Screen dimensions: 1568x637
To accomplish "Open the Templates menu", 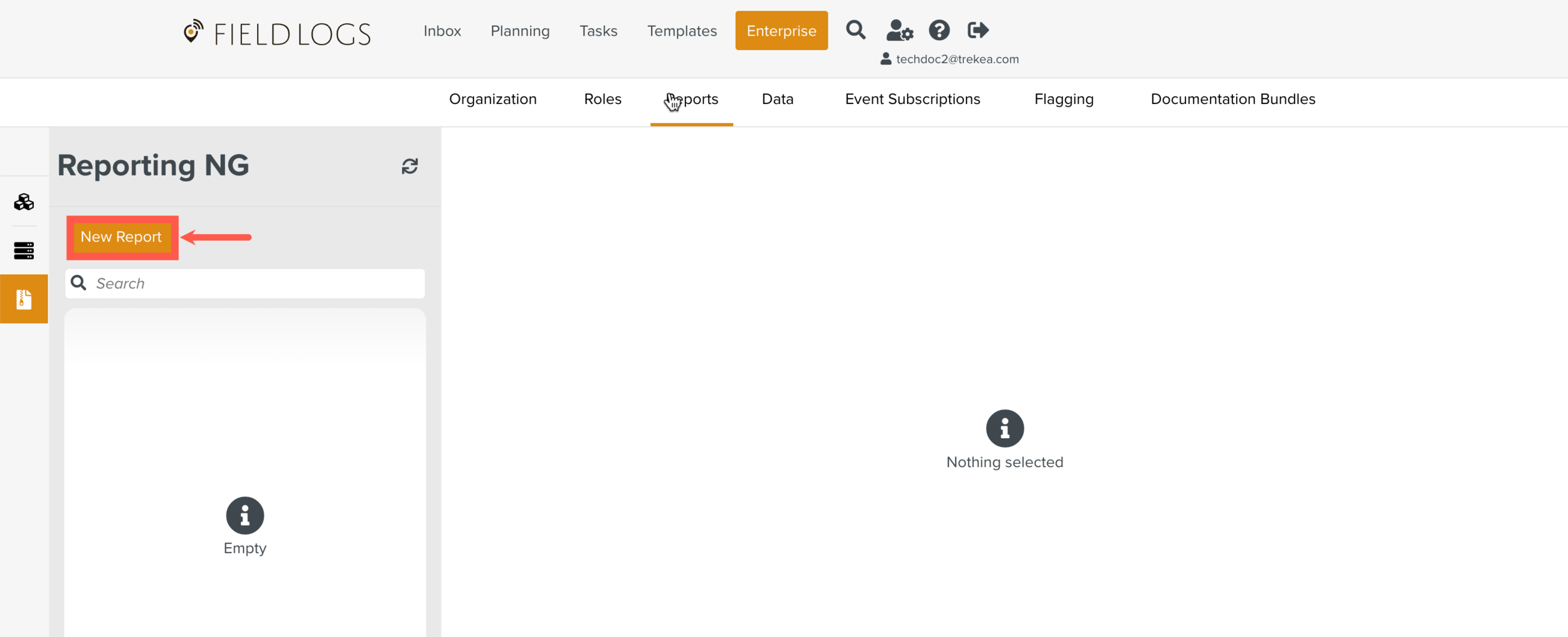I will 682,31.
